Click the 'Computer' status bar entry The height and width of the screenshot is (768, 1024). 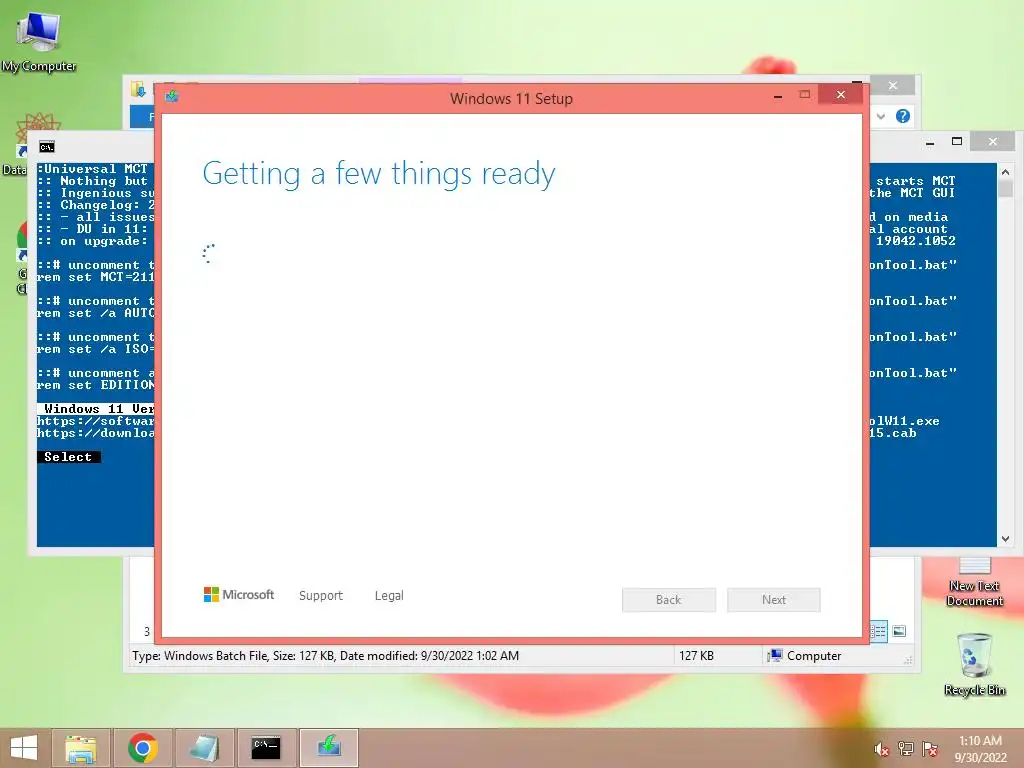(x=805, y=656)
